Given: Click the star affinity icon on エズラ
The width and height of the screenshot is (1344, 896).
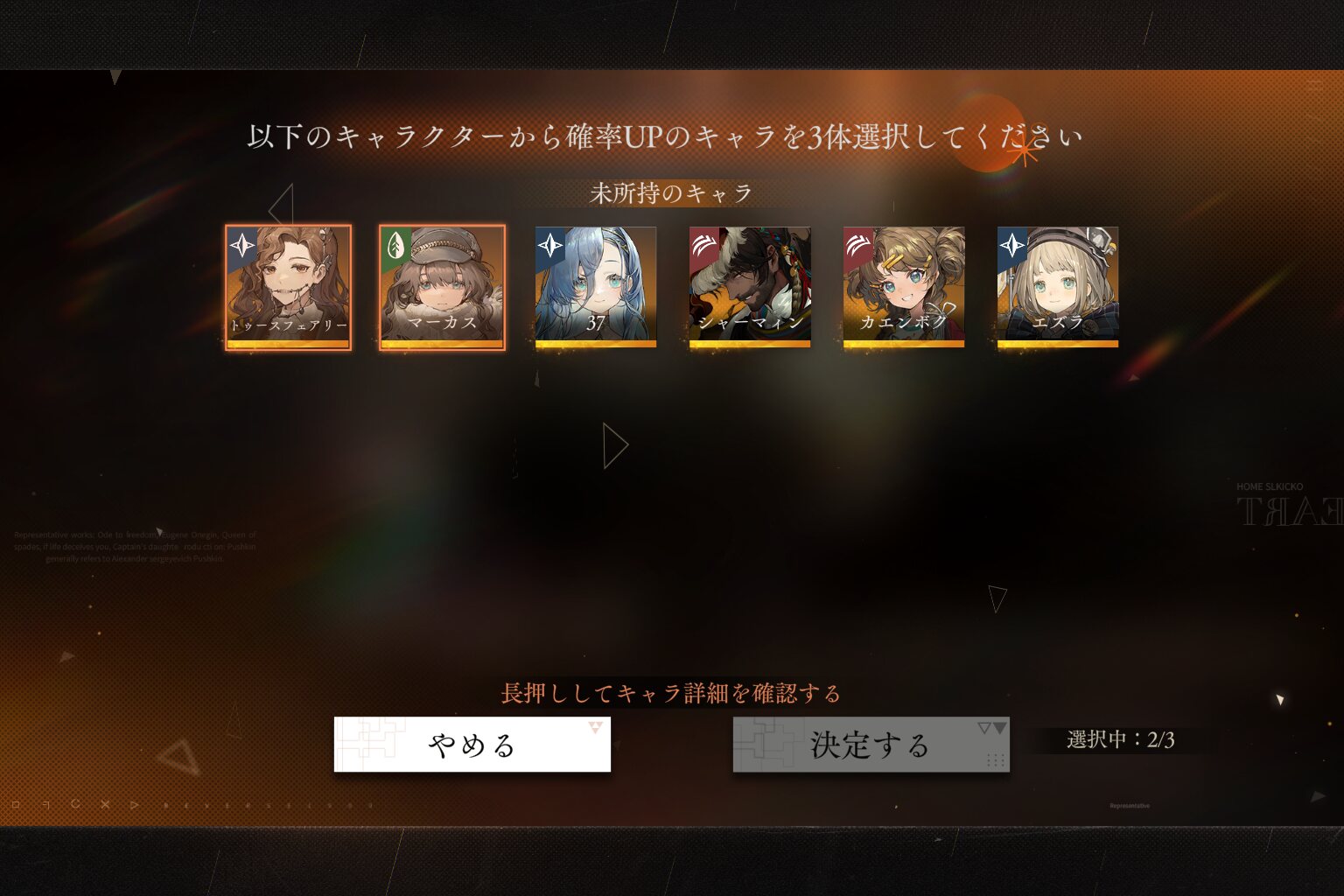Looking at the screenshot, I should 1012,246.
